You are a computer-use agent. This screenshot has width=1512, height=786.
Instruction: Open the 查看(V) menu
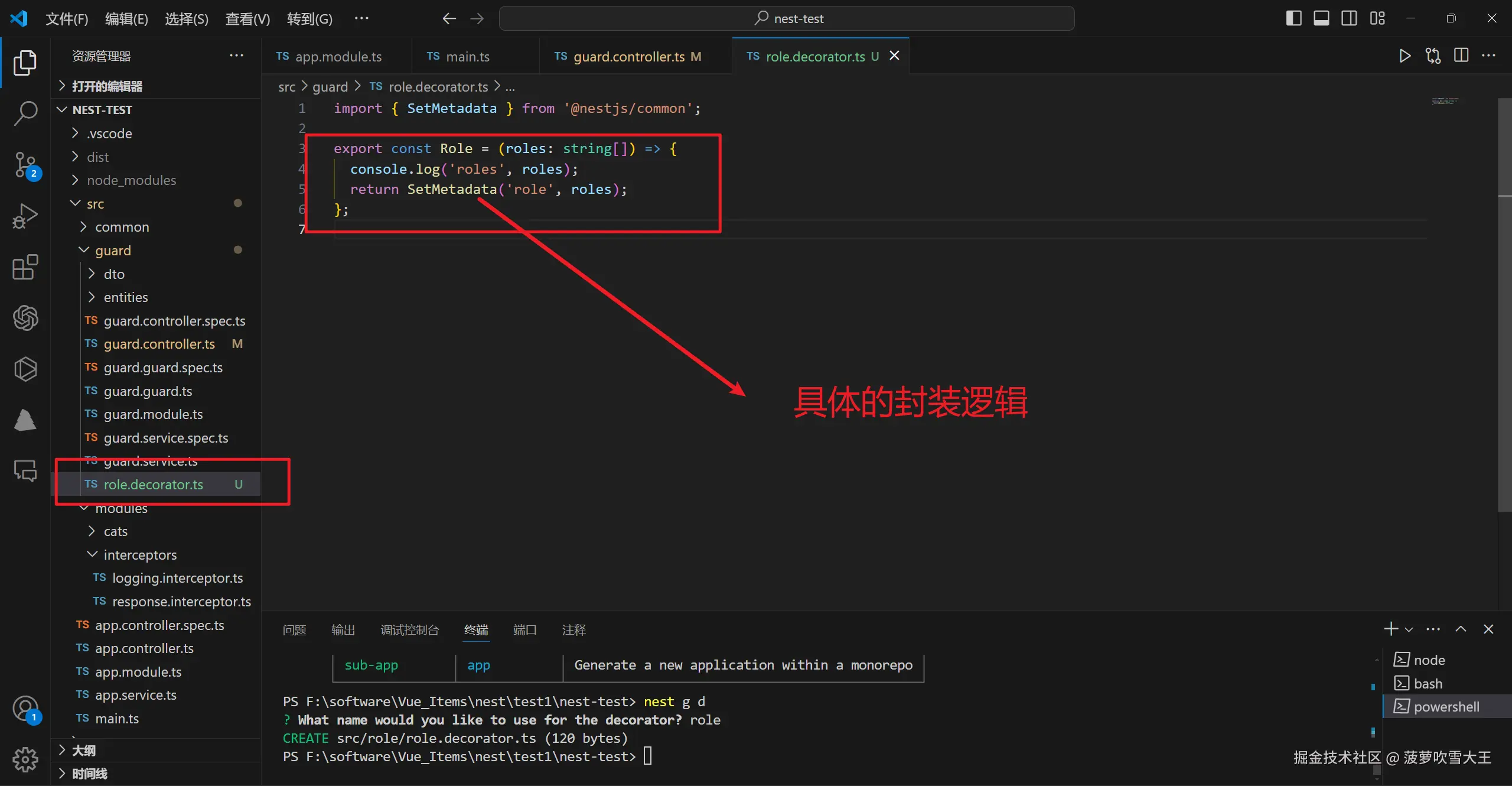tap(246, 18)
